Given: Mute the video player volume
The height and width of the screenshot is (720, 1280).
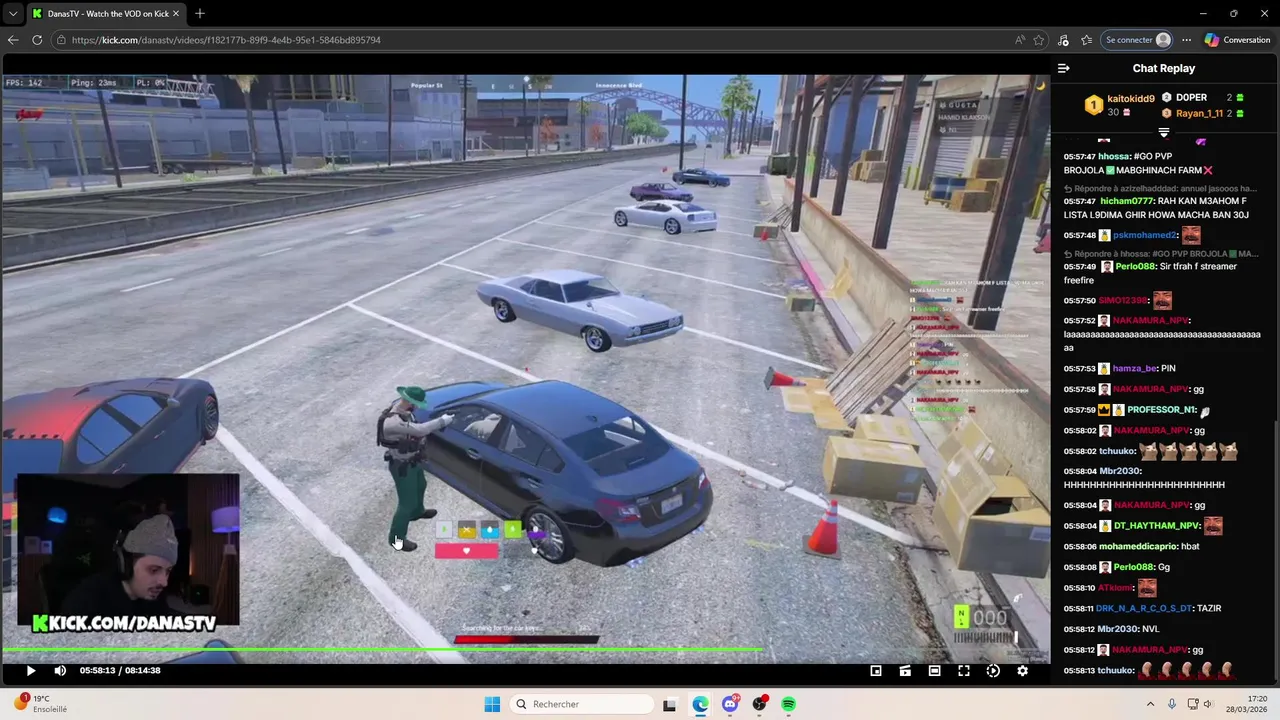Looking at the screenshot, I should coord(60,671).
